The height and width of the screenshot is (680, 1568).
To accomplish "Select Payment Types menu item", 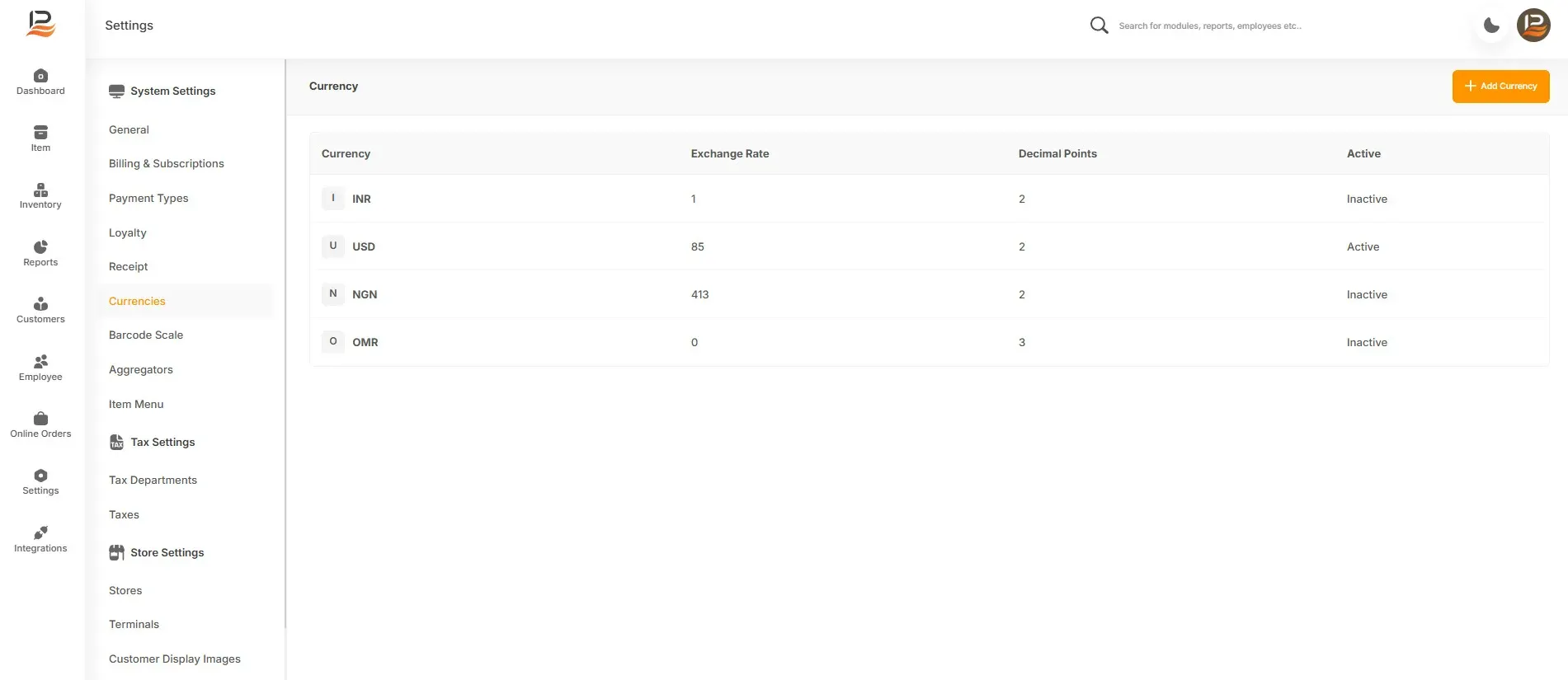I will [x=148, y=199].
